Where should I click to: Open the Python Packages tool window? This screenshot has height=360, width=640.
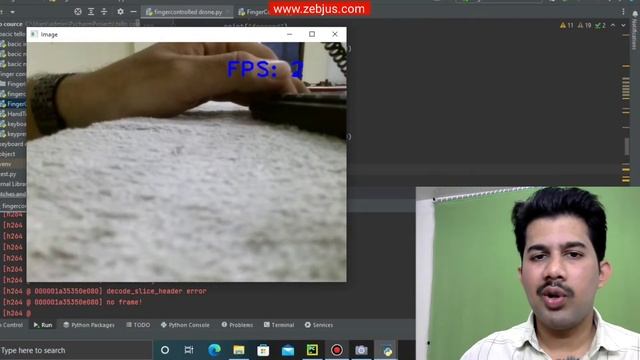pyautogui.click(x=89, y=325)
